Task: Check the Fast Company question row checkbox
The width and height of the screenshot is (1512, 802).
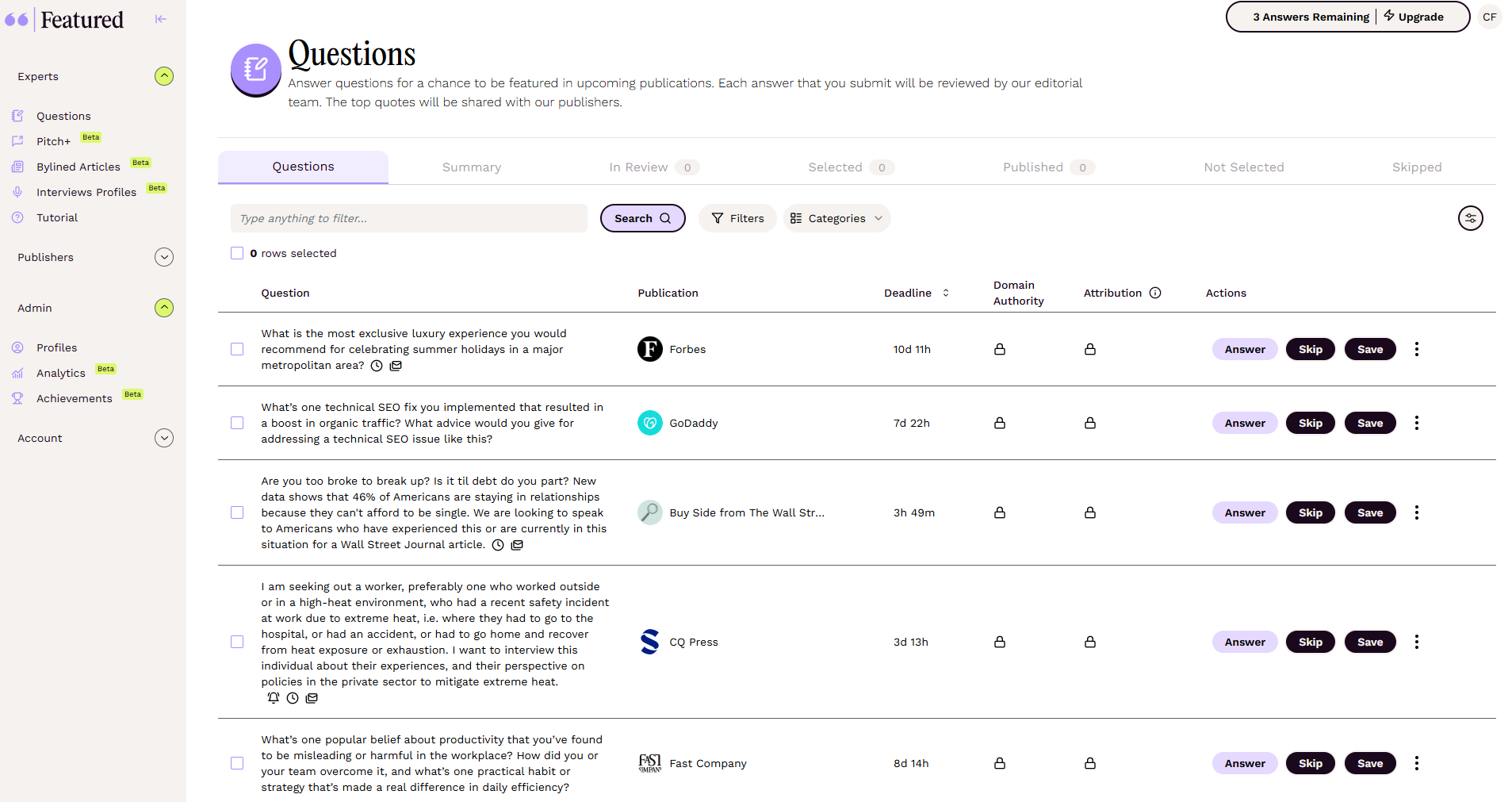Action: [x=237, y=763]
